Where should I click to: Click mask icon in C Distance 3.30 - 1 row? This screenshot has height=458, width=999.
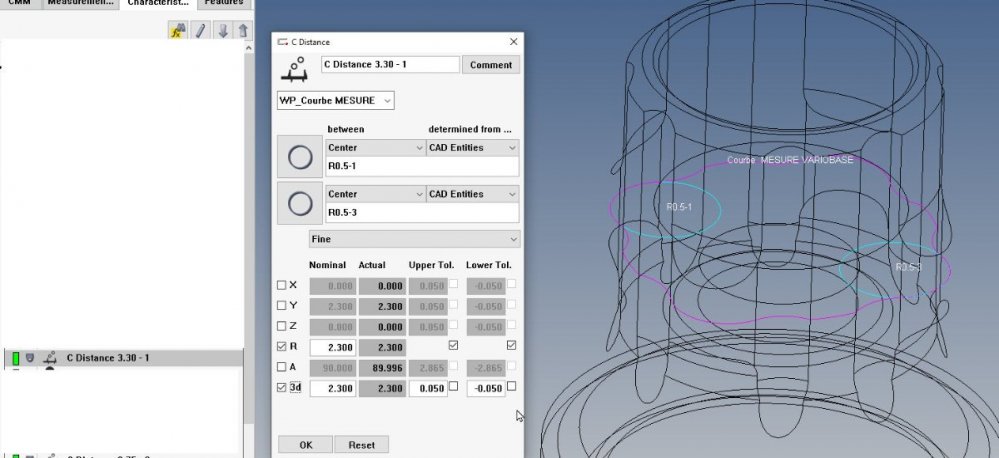30,358
